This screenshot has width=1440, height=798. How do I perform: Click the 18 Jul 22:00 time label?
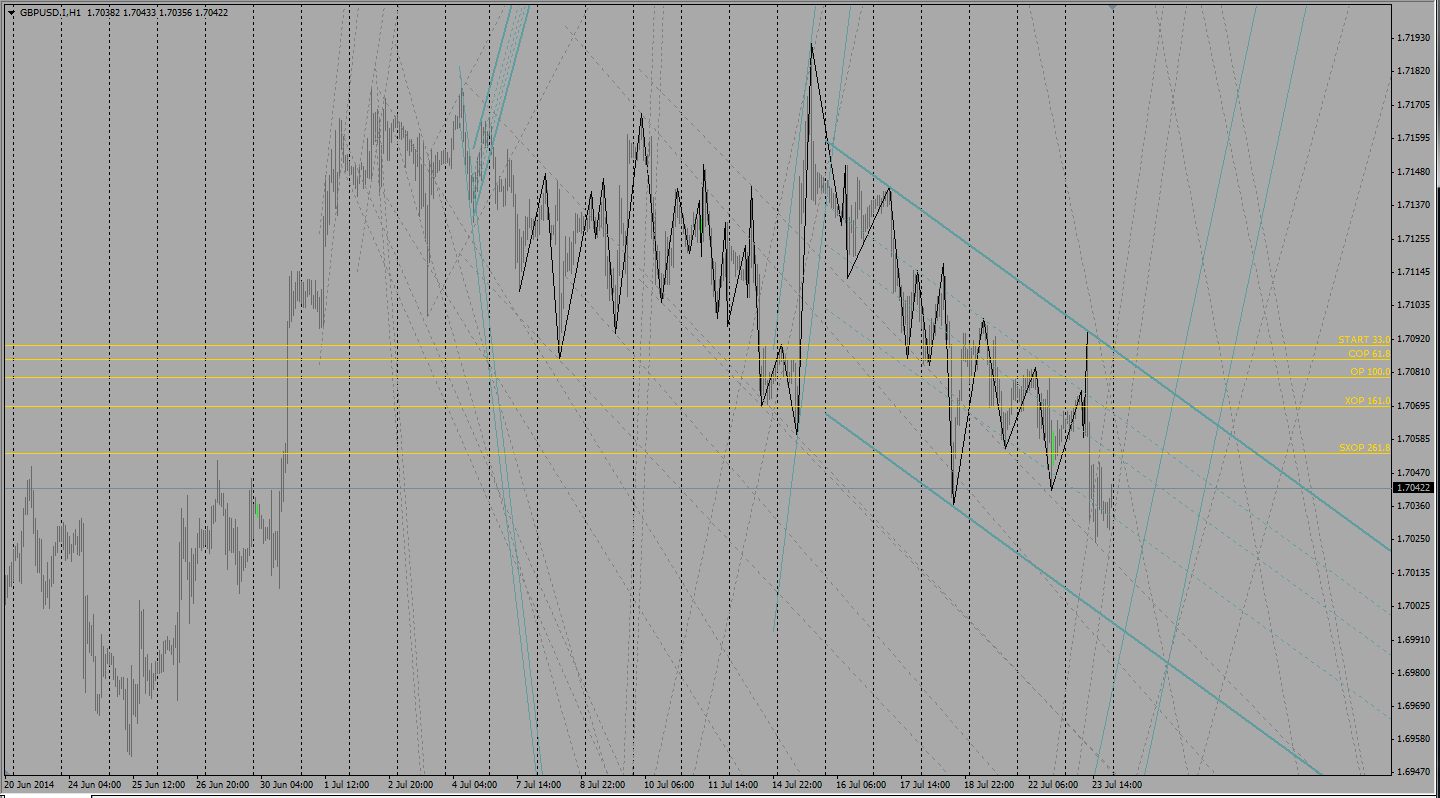coord(988,785)
